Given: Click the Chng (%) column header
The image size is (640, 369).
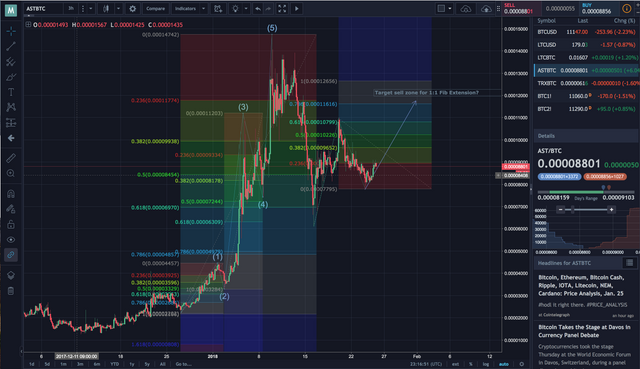Looking at the screenshot, I should tap(624, 20).
